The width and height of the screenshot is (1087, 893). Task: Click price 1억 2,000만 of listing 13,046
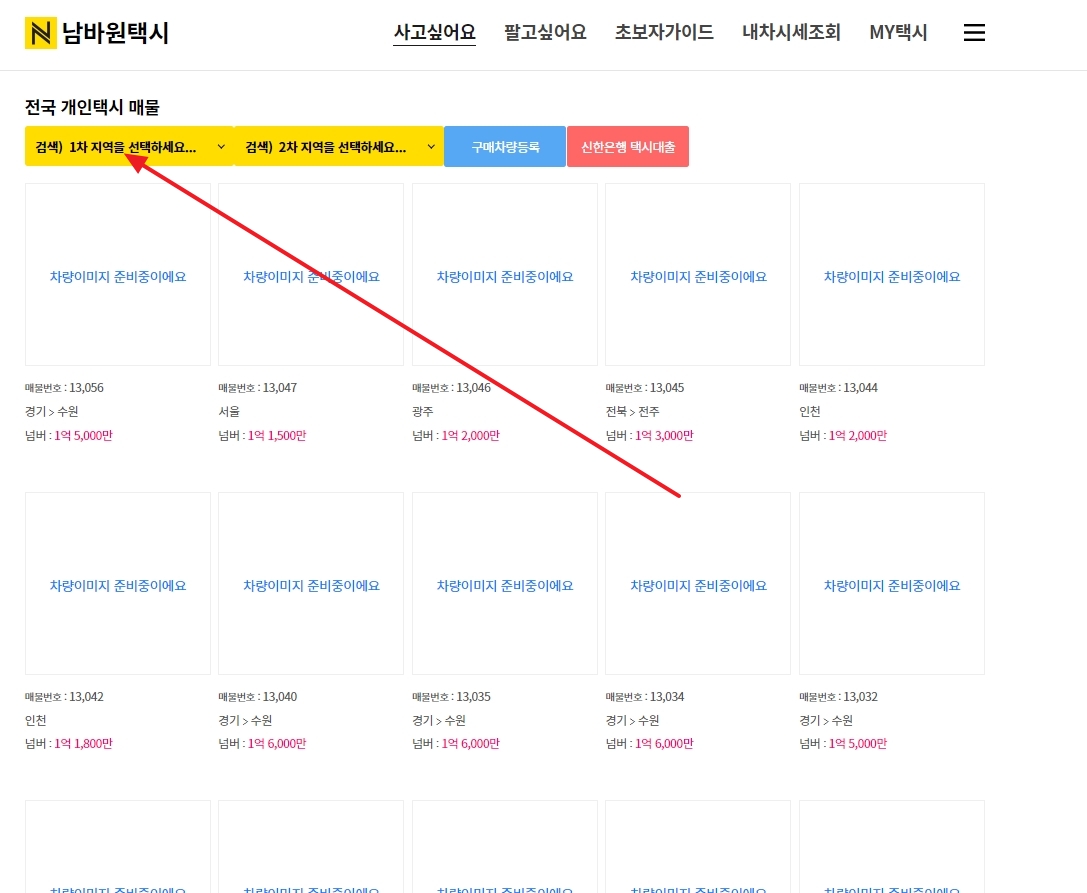(471, 435)
